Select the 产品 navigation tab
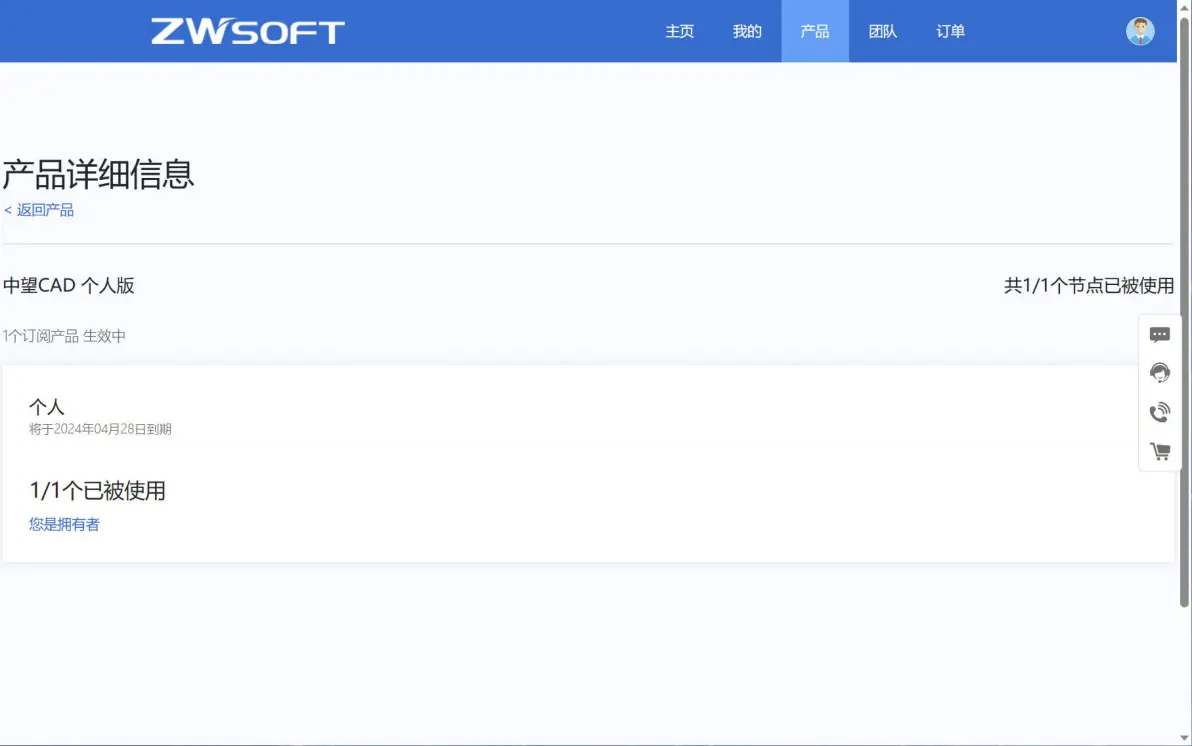This screenshot has width=1192, height=746. (815, 31)
